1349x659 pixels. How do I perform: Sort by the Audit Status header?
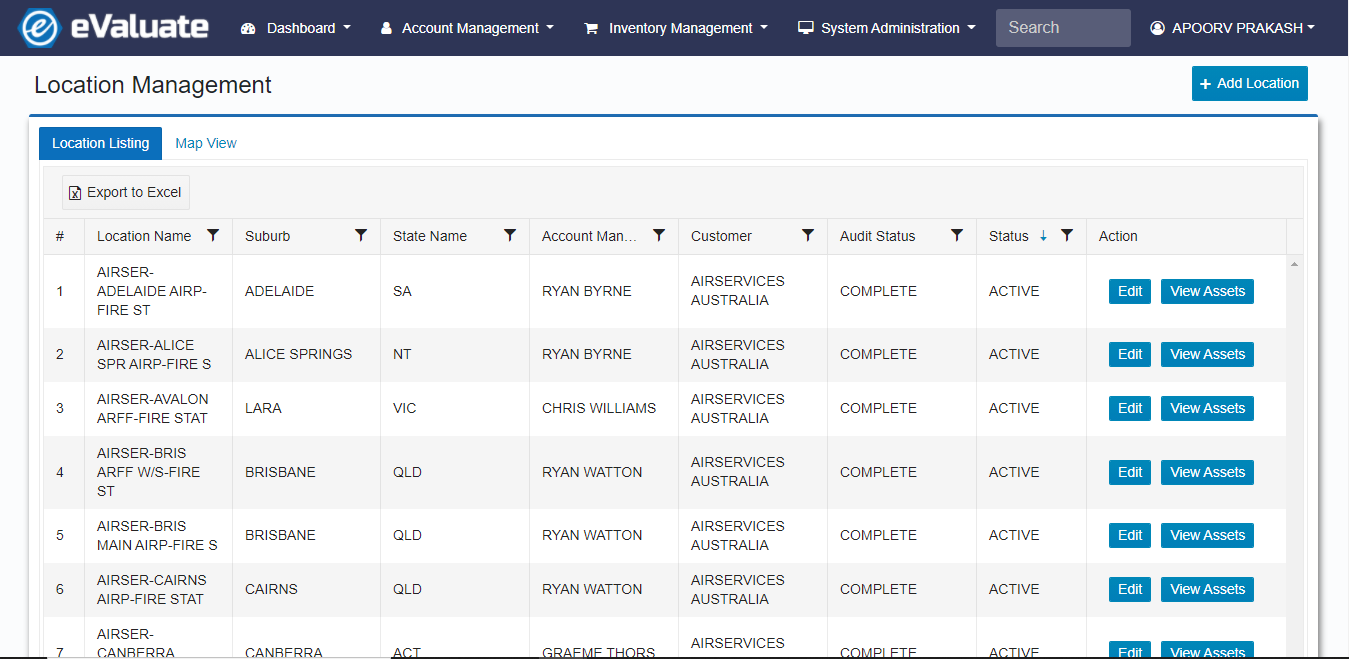pyautogui.click(x=878, y=236)
